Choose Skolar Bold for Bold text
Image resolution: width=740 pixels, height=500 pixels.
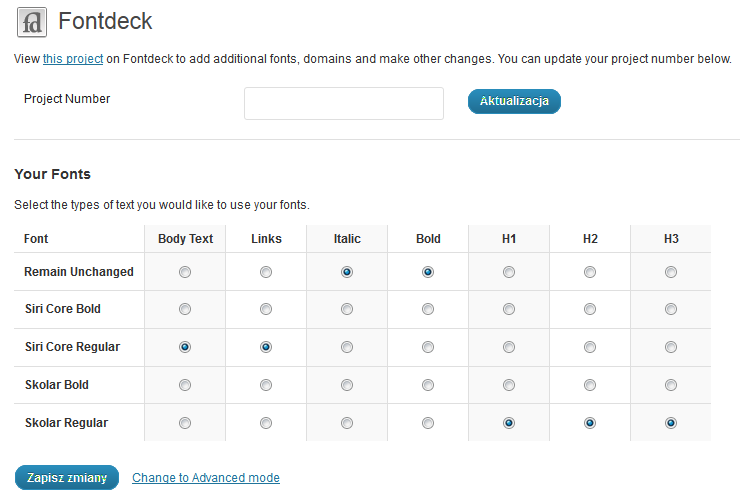click(x=428, y=385)
